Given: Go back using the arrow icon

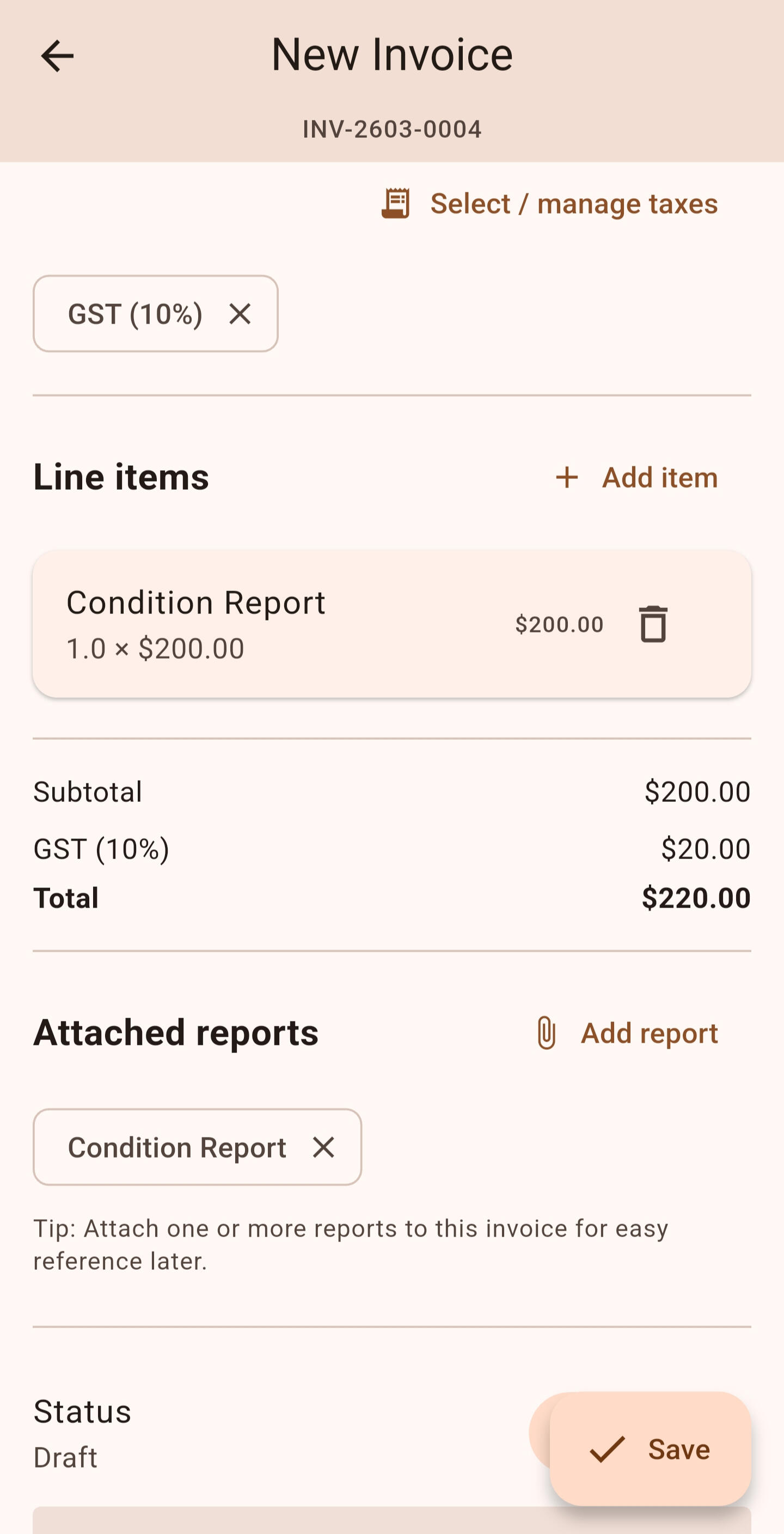Looking at the screenshot, I should (57, 56).
